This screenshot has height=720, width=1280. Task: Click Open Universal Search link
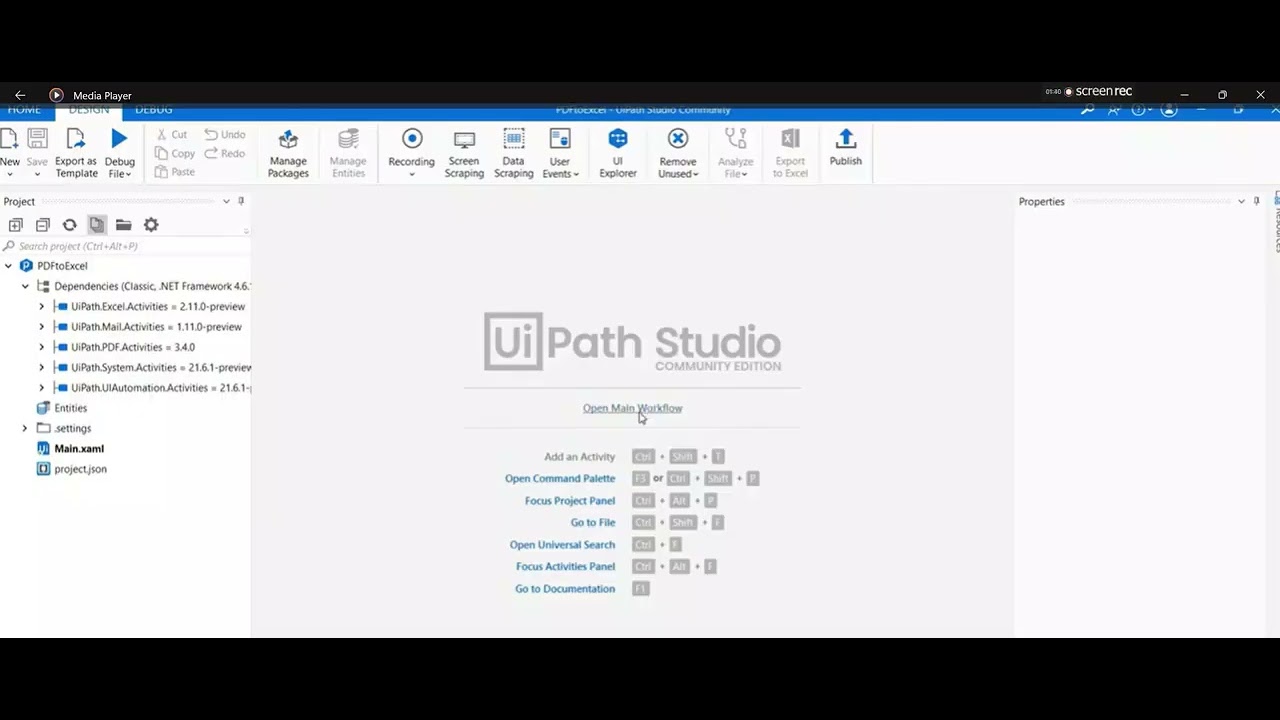(x=562, y=545)
